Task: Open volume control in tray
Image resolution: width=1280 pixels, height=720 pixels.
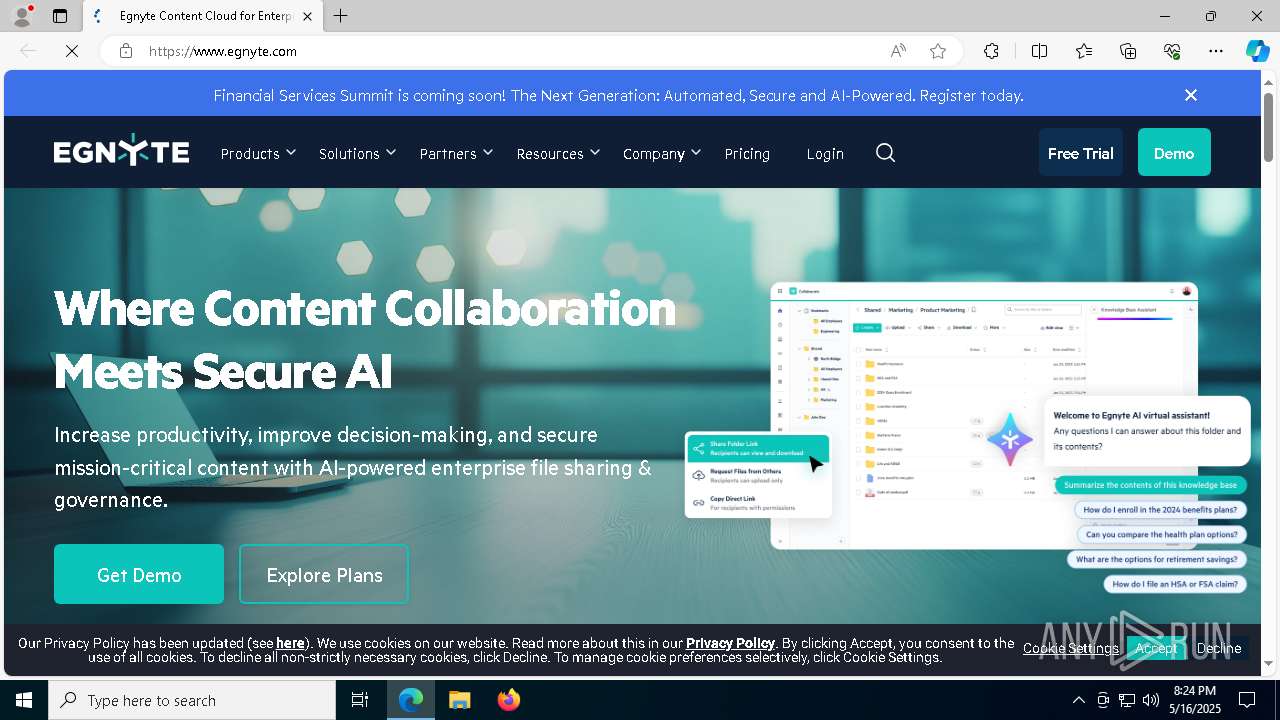Action: coord(1151,700)
